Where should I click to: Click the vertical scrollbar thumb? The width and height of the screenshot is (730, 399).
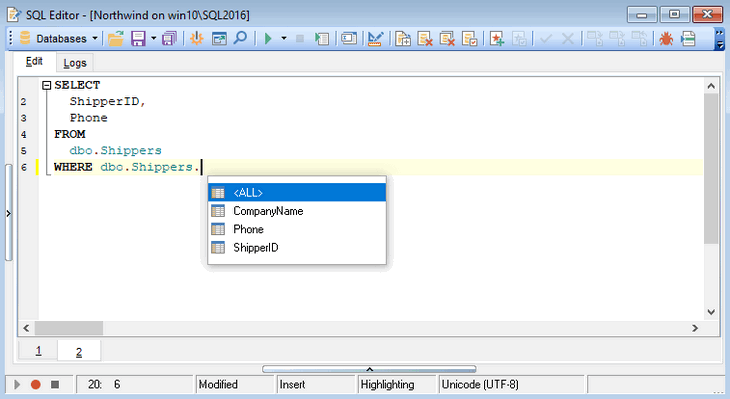711,169
